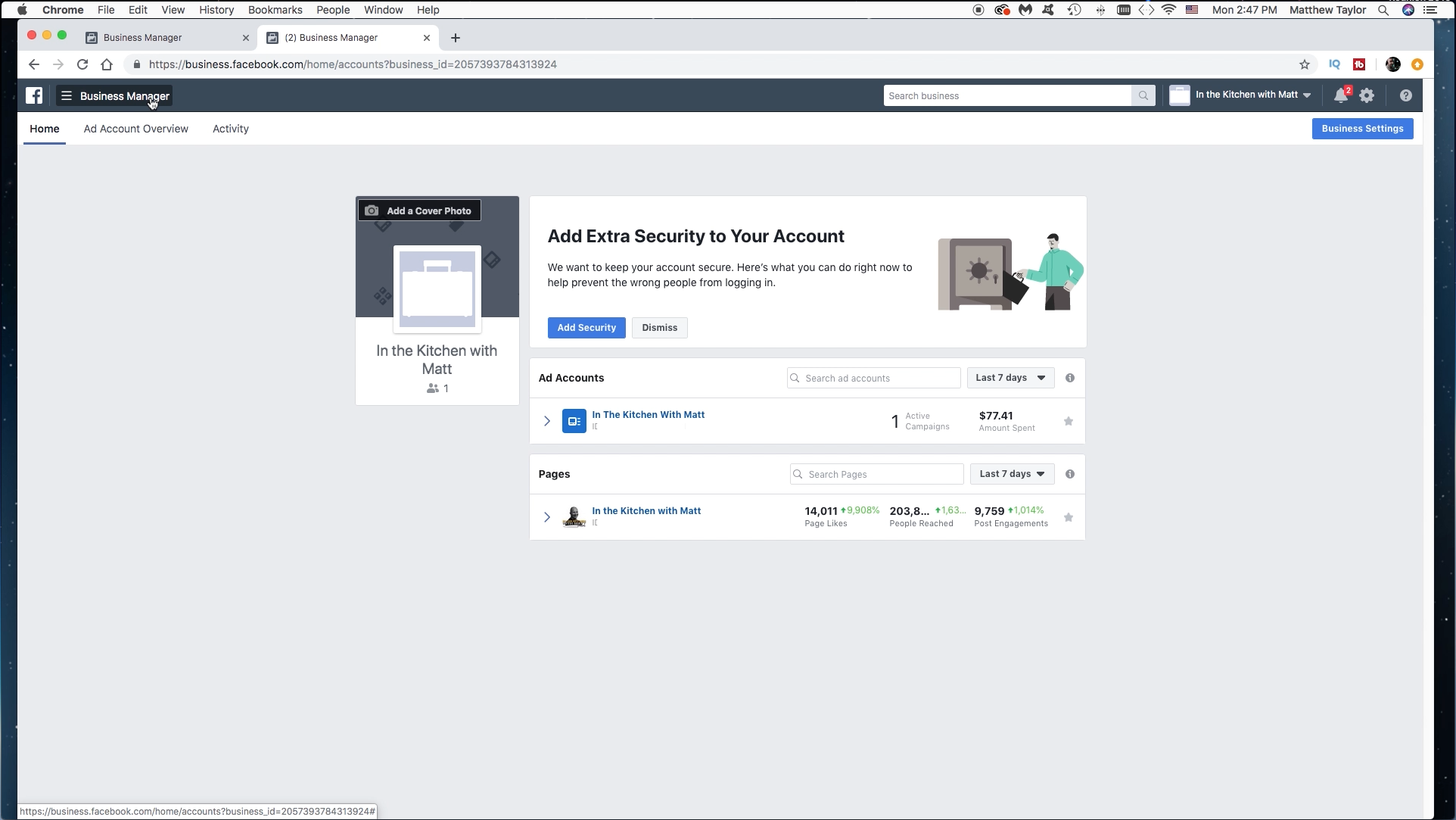Open Pages Last 7 days dropdown

click(x=1013, y=474)
